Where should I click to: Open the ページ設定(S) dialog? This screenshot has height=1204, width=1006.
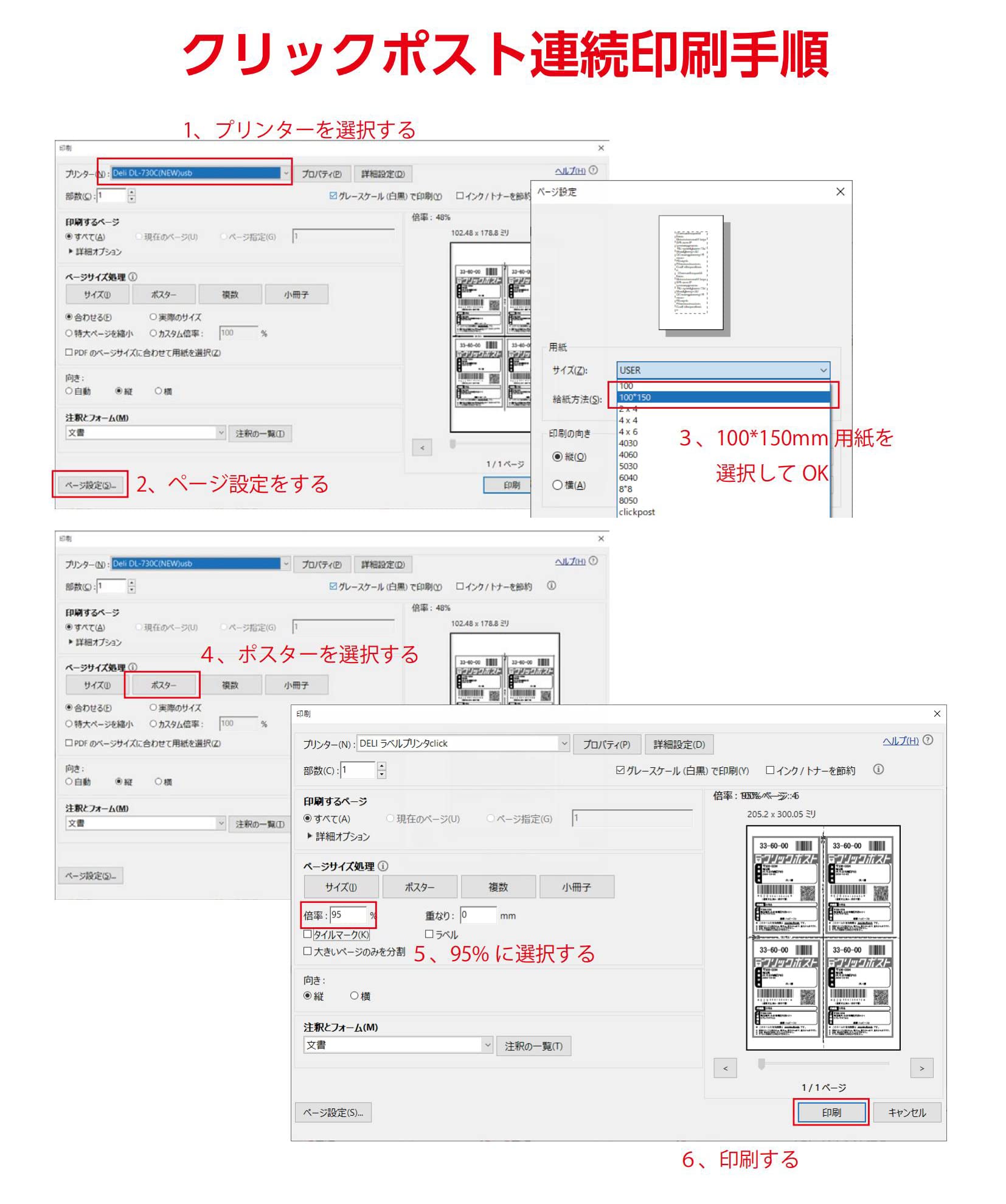point(332,1112)
